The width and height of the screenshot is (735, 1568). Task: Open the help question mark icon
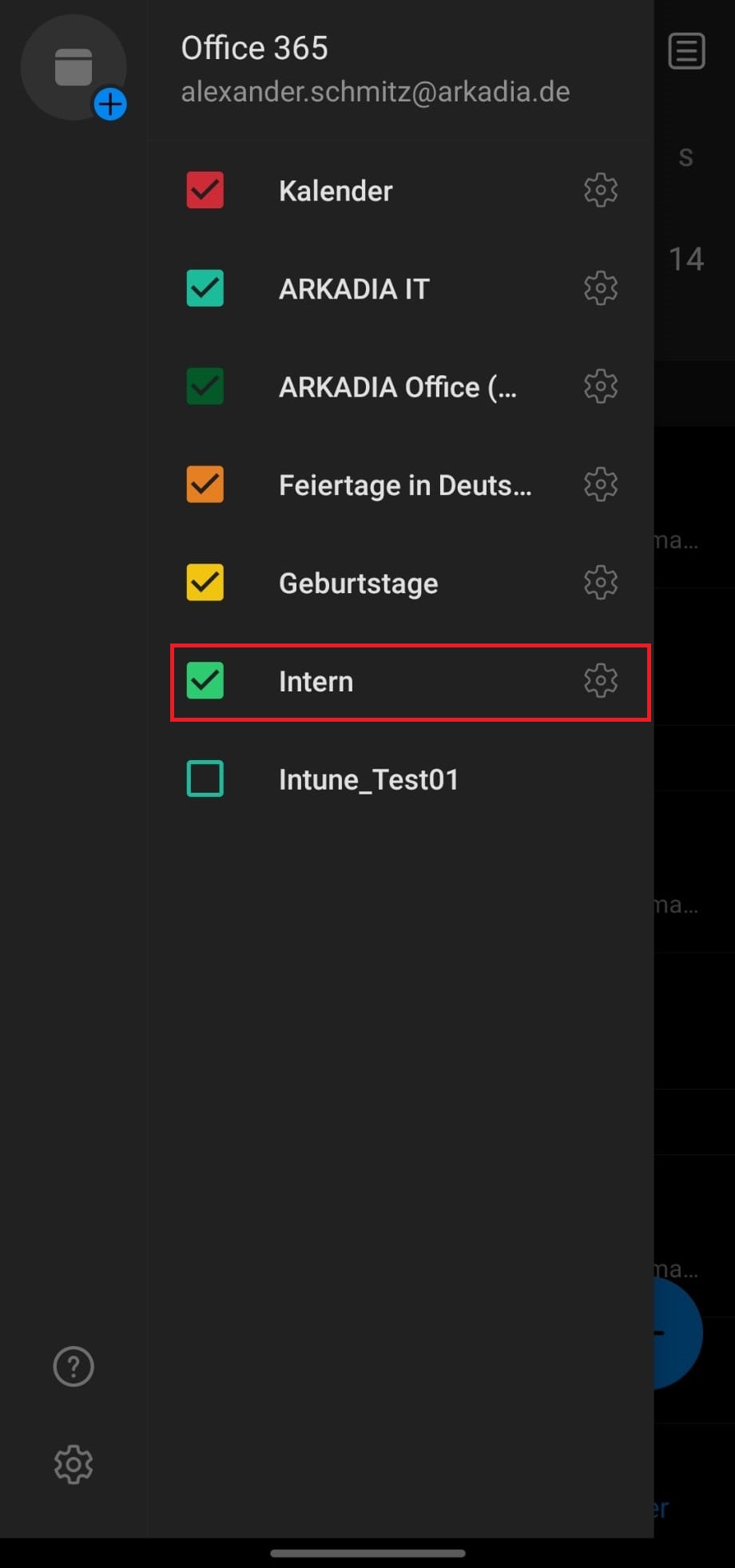(x=73, y=1367)
